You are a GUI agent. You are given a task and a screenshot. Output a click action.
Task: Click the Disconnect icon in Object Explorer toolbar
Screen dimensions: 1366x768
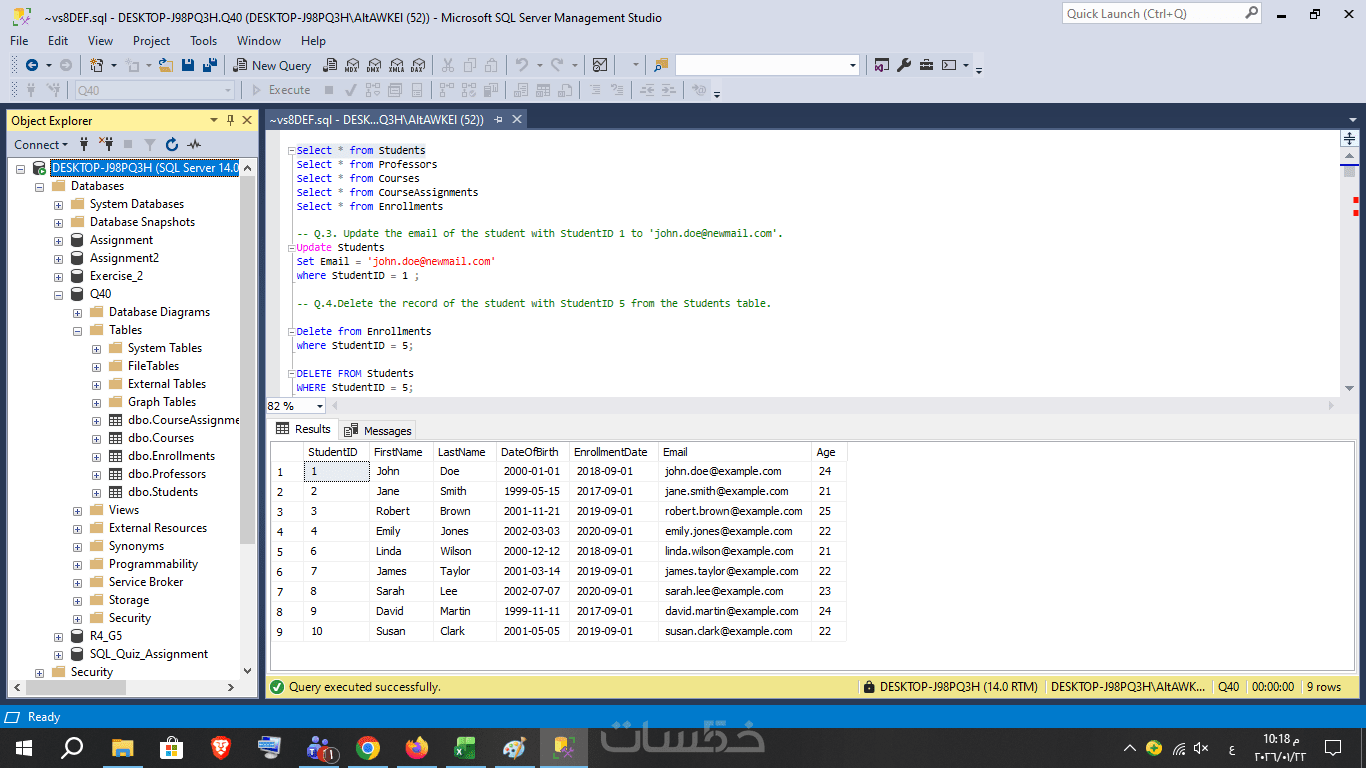[x=106, y=145]
